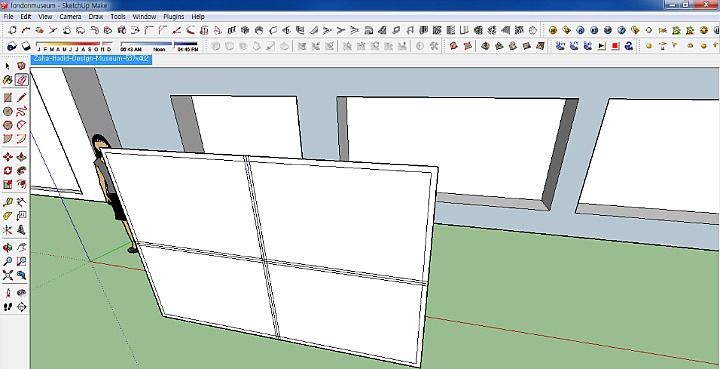The width and height of the screenshot is (720, 369).
Task: Open the Help menu
Action: tap(198, 17)
